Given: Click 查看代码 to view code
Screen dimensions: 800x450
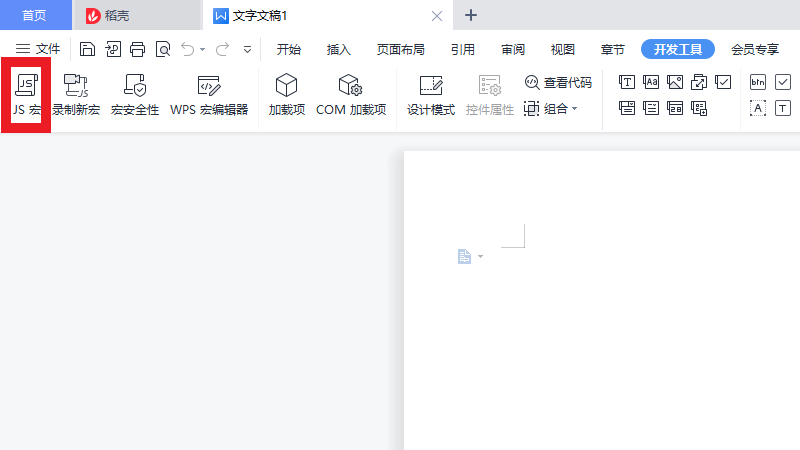Looking at the screenshot, I should click(x=558, y=83).
